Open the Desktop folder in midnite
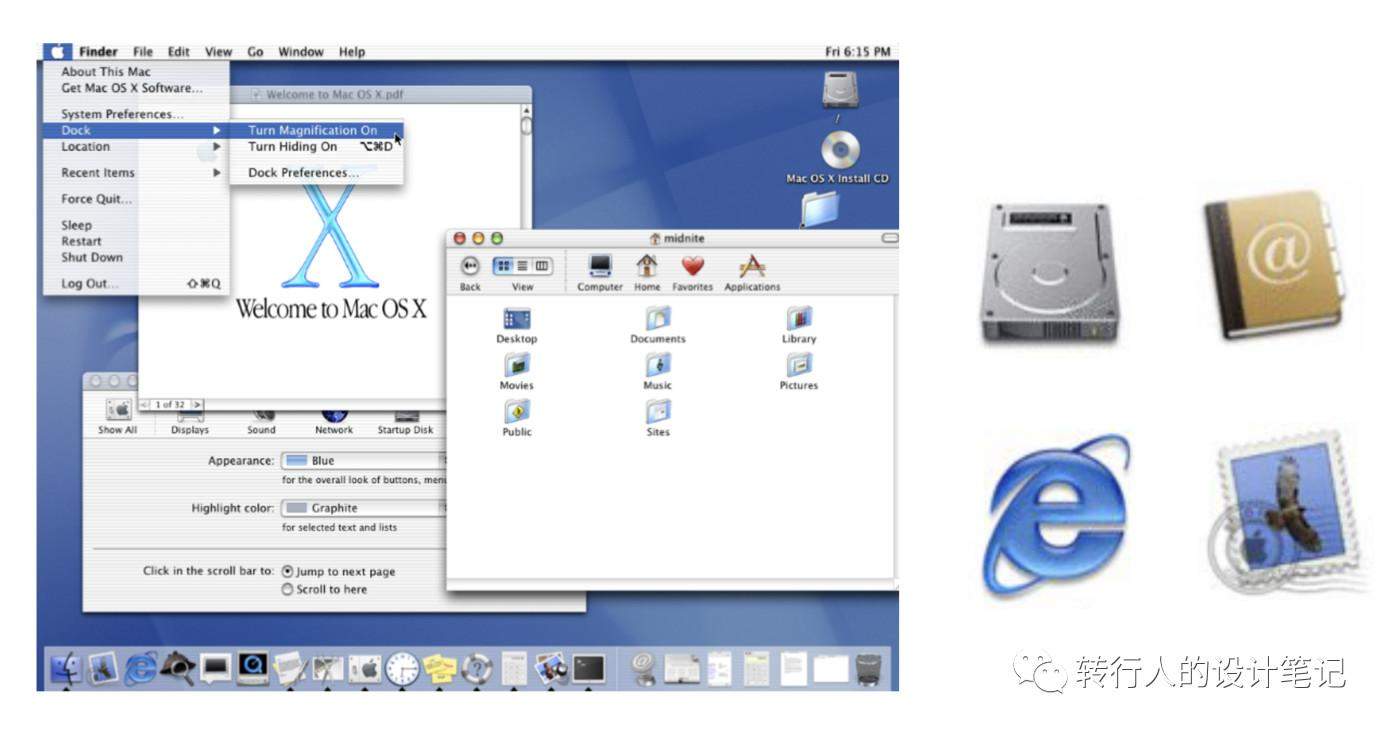The width and height of the screenshot is (1392, 734). 517,326
